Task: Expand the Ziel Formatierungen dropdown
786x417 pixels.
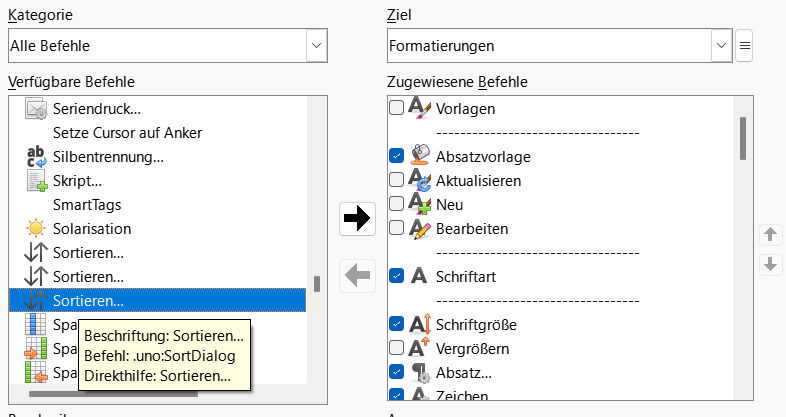Action: coord(559,46)
